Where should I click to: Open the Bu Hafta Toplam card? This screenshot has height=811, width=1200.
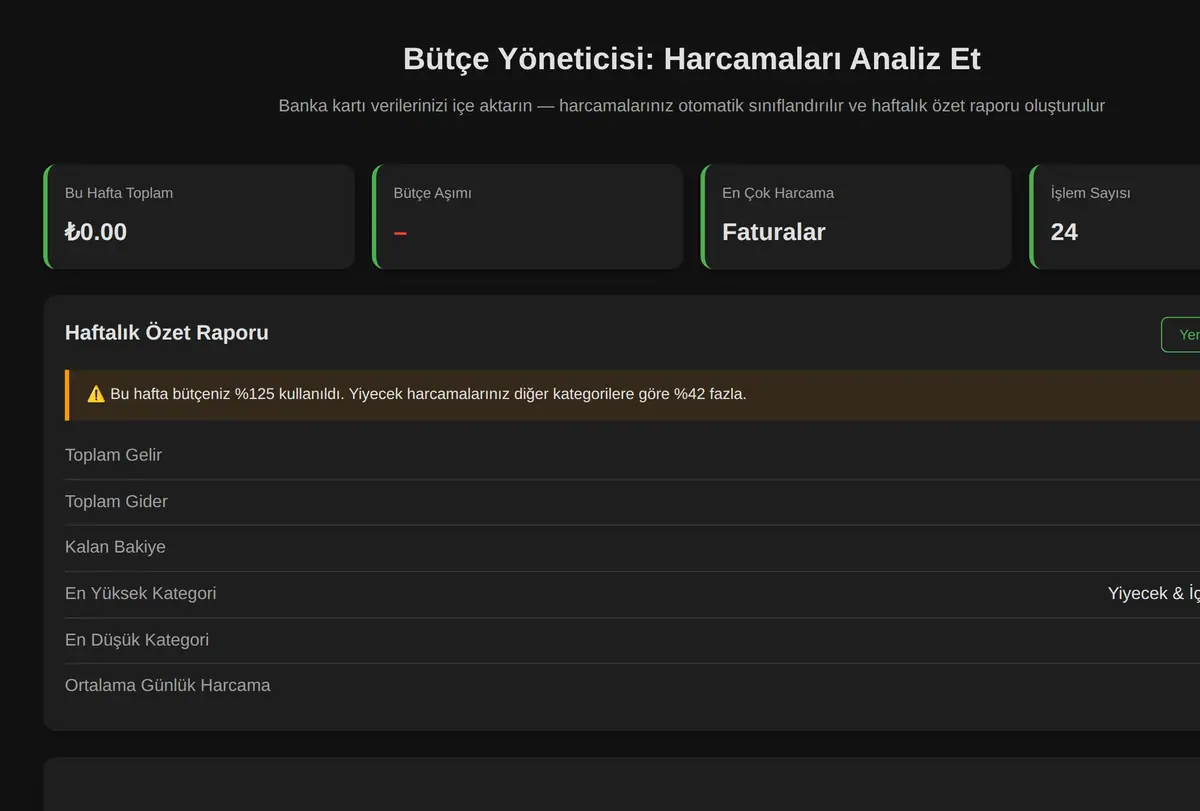click(199, 217)
